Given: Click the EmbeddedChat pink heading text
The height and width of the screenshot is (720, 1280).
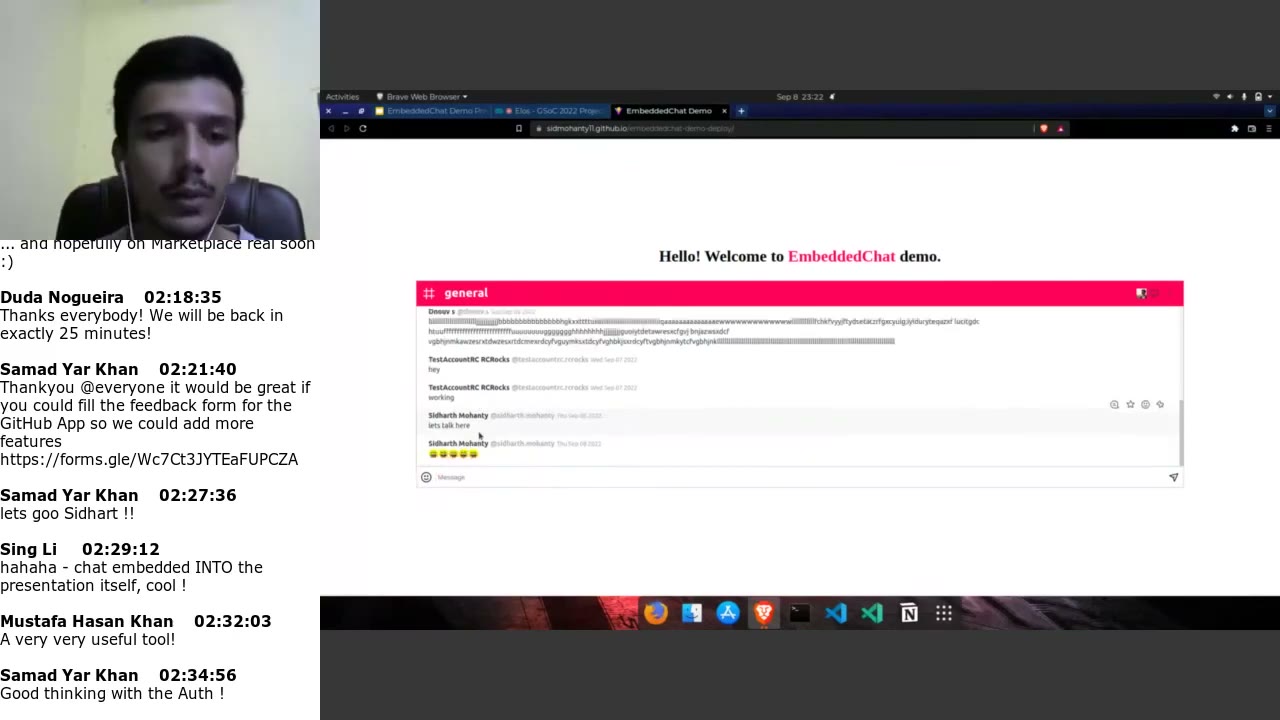Looking at the screenshot, I should point(841,256).
